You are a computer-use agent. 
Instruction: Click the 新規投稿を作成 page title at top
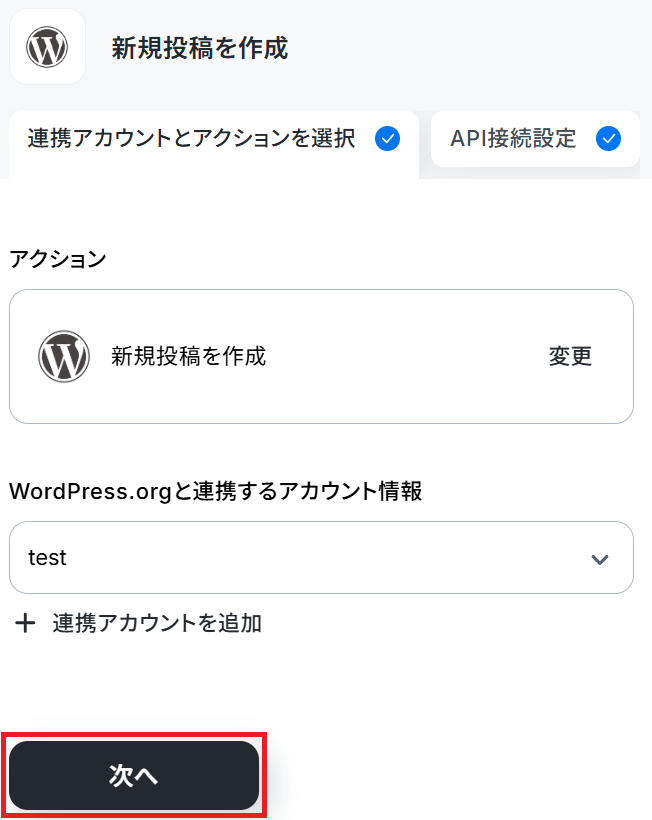(x=200, y=48)
